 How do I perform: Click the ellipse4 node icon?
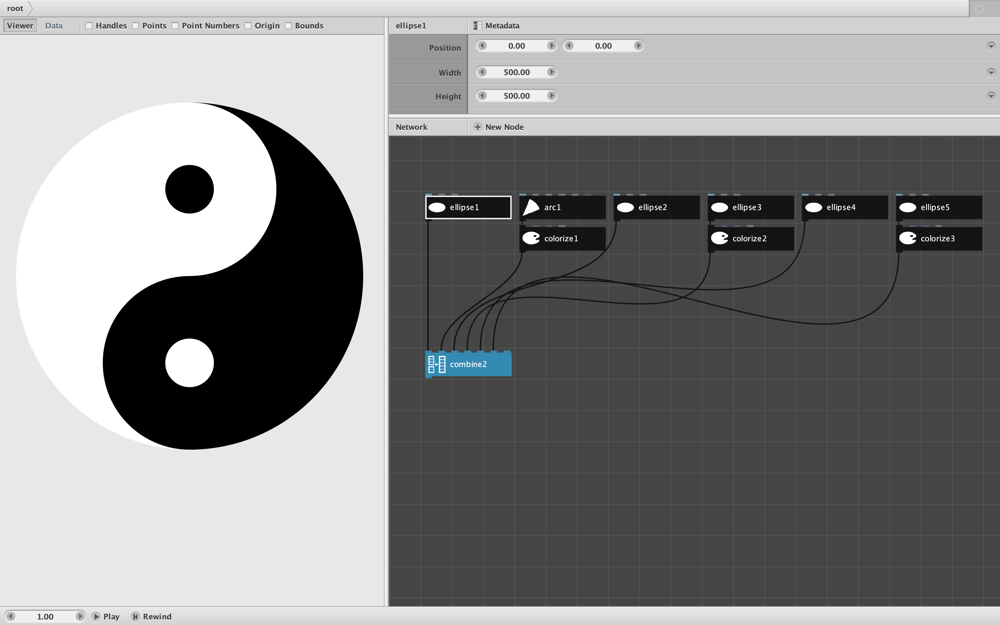pos(813,207)
